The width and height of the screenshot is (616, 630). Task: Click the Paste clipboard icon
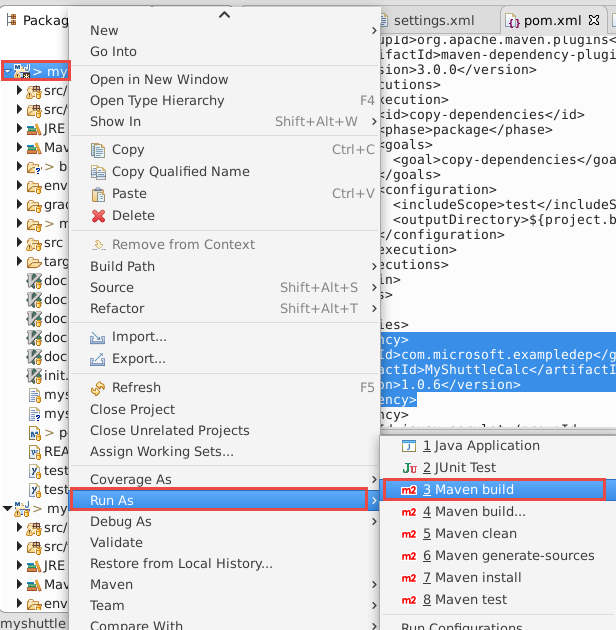click(98, 194)
